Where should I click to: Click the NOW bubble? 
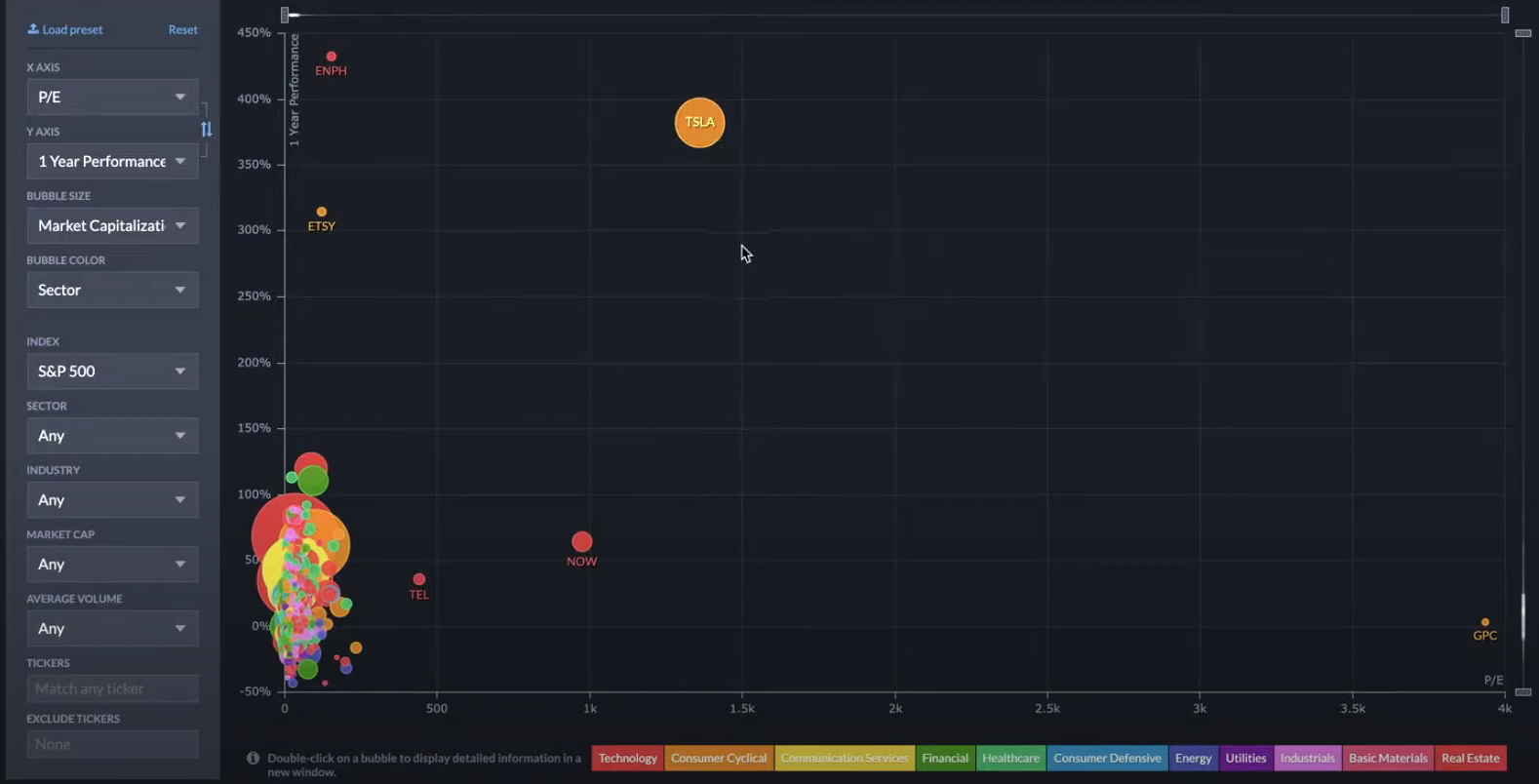tap(582, 541)
